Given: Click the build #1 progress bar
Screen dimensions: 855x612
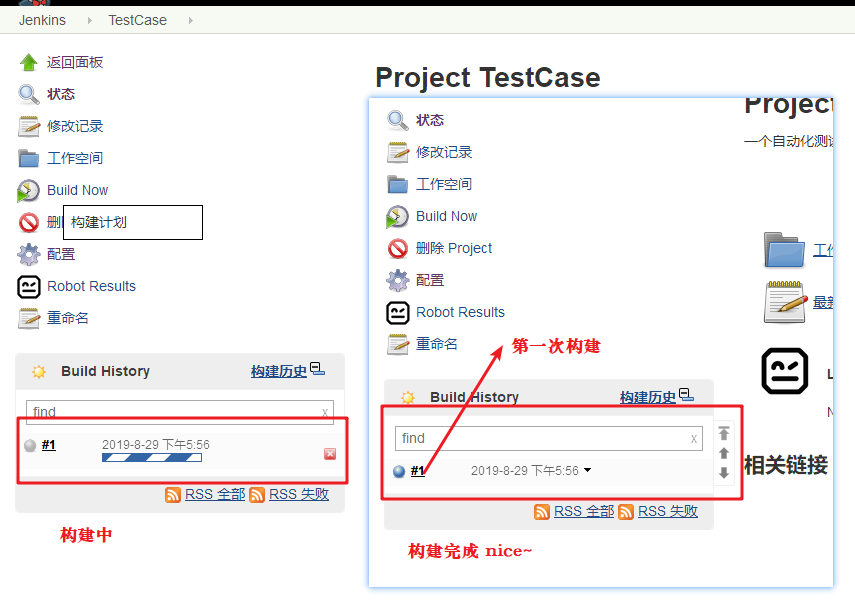Looking at the screenshot, I should (x=151, y=456).
